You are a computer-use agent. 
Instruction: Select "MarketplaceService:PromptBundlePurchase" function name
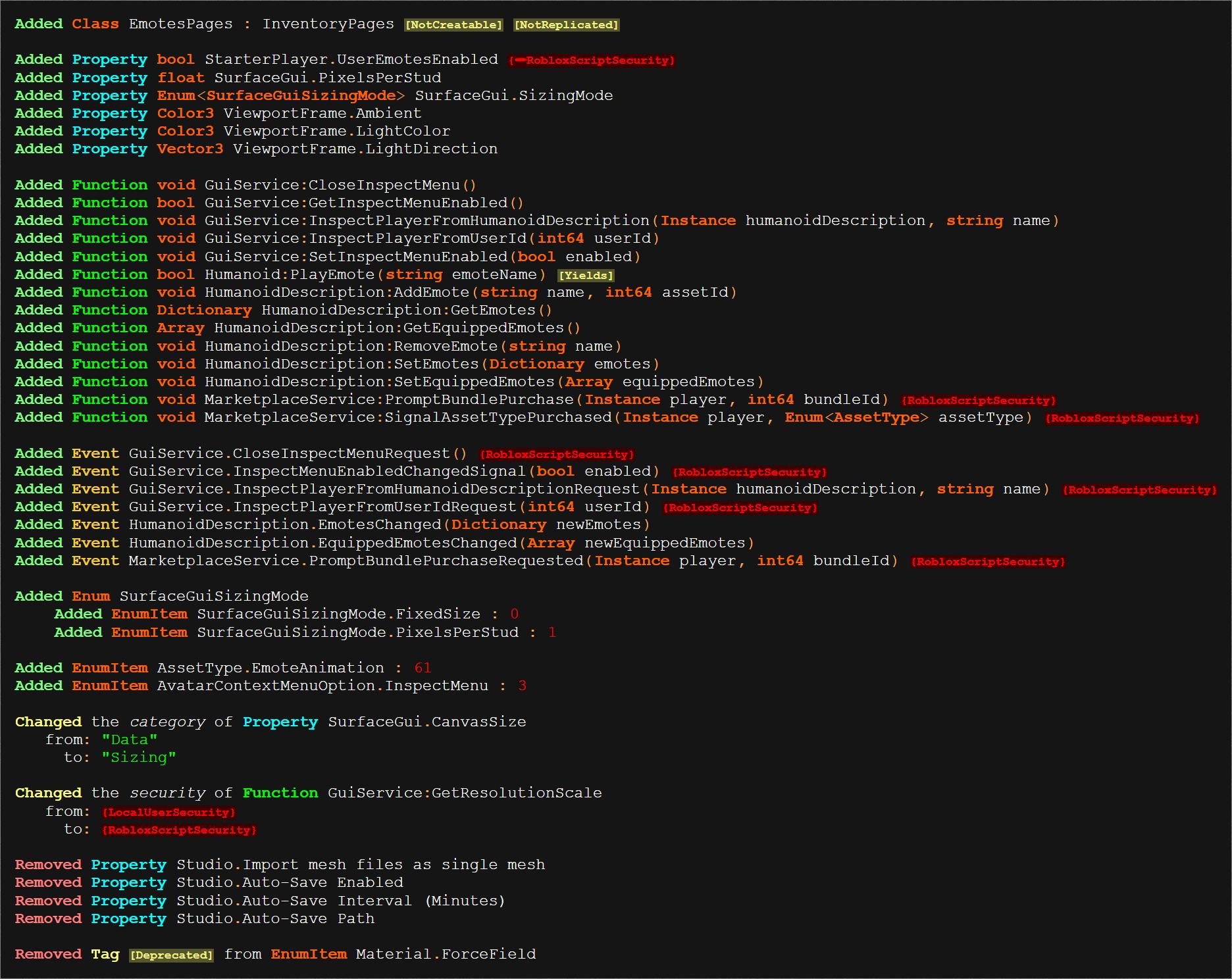click(389, 399)
